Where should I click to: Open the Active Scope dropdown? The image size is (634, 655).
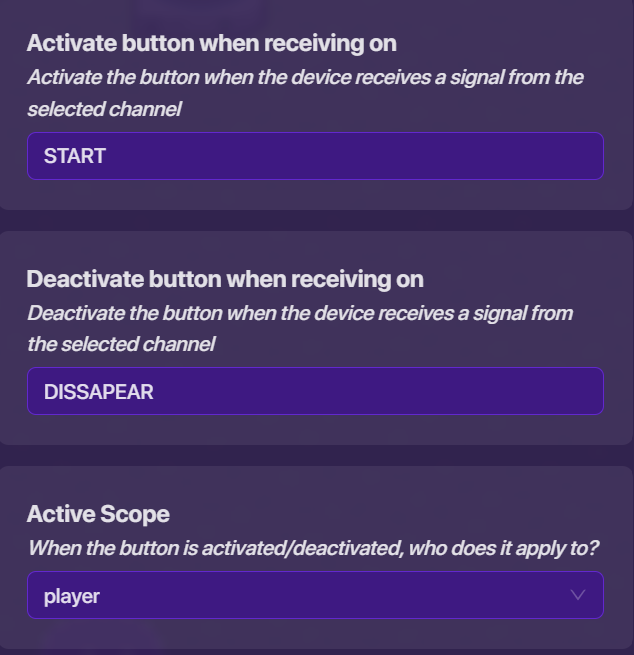coord(315,596)
